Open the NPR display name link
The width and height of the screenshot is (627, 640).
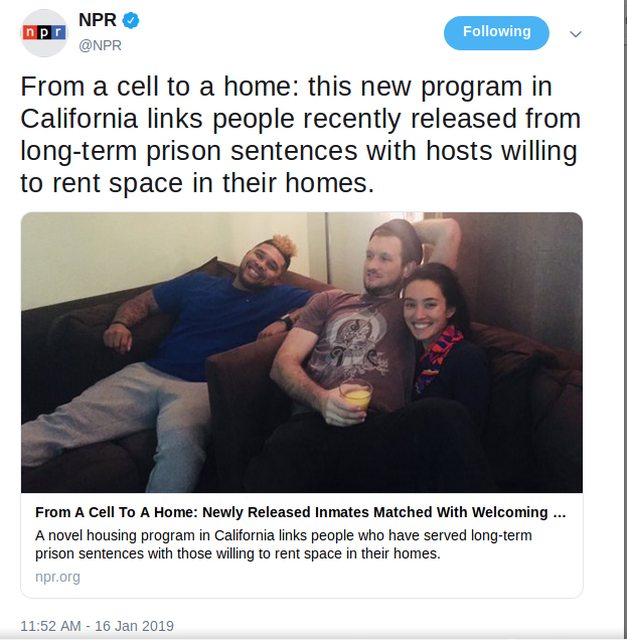pyautogui.click(x=98, y=20)
